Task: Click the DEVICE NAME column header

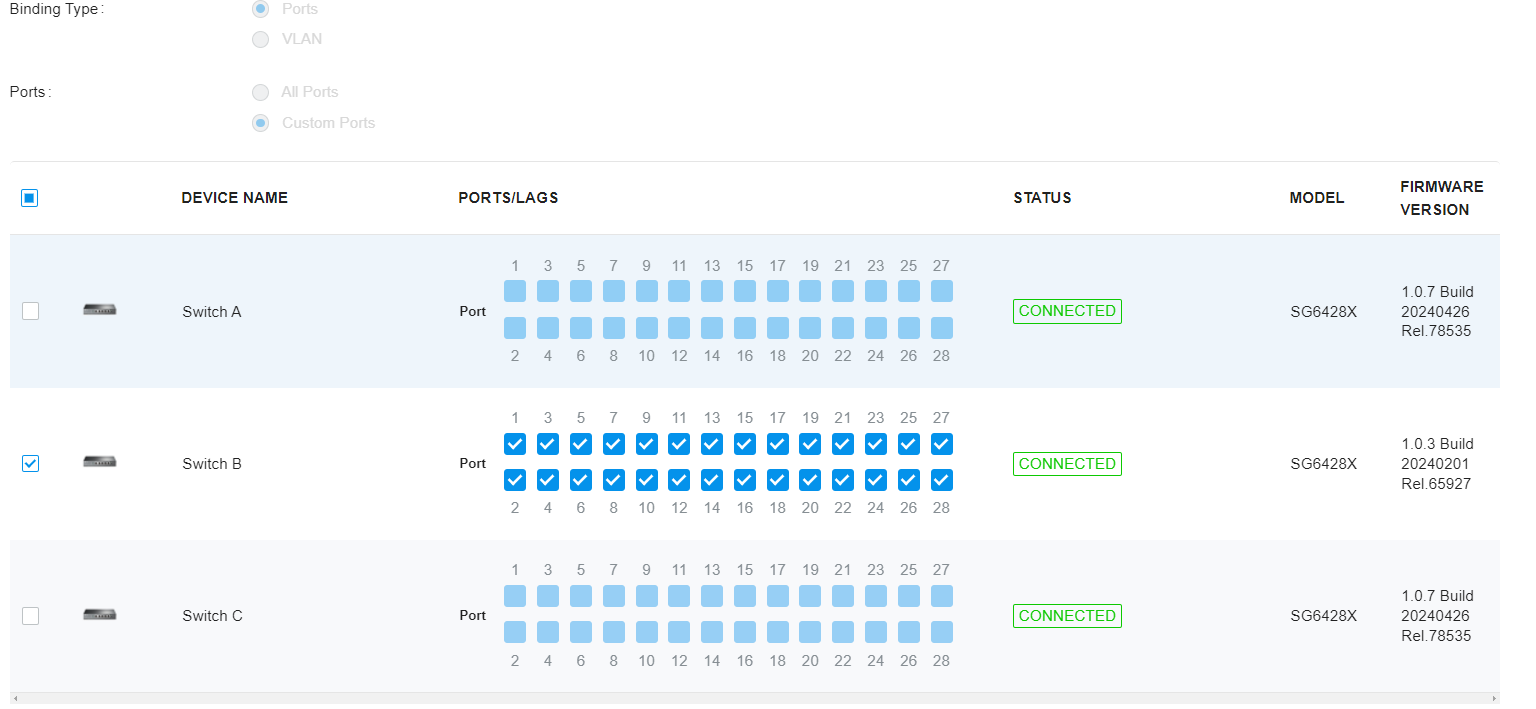Action: coord(235,198)
